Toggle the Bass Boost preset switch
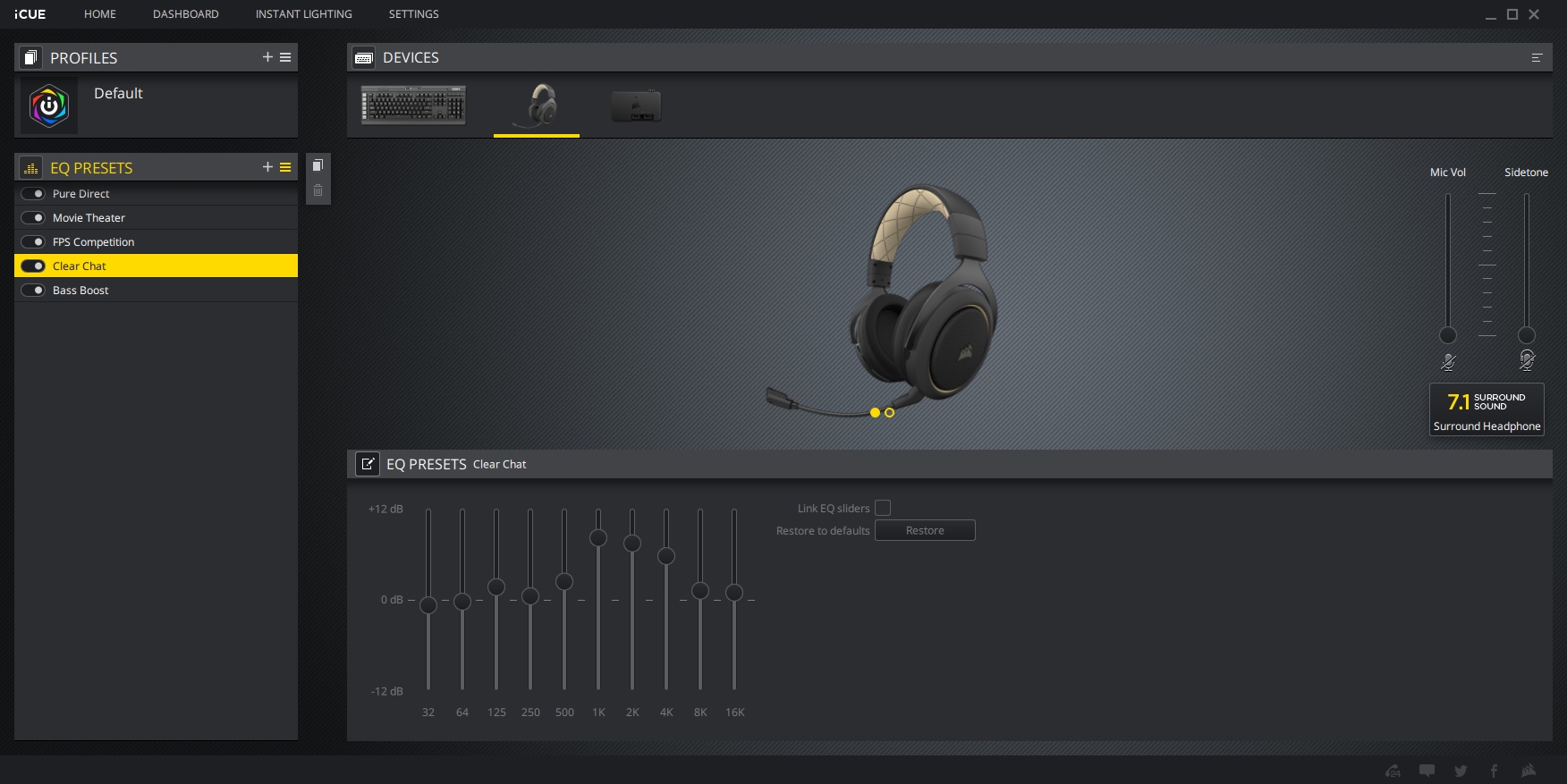 33,291
